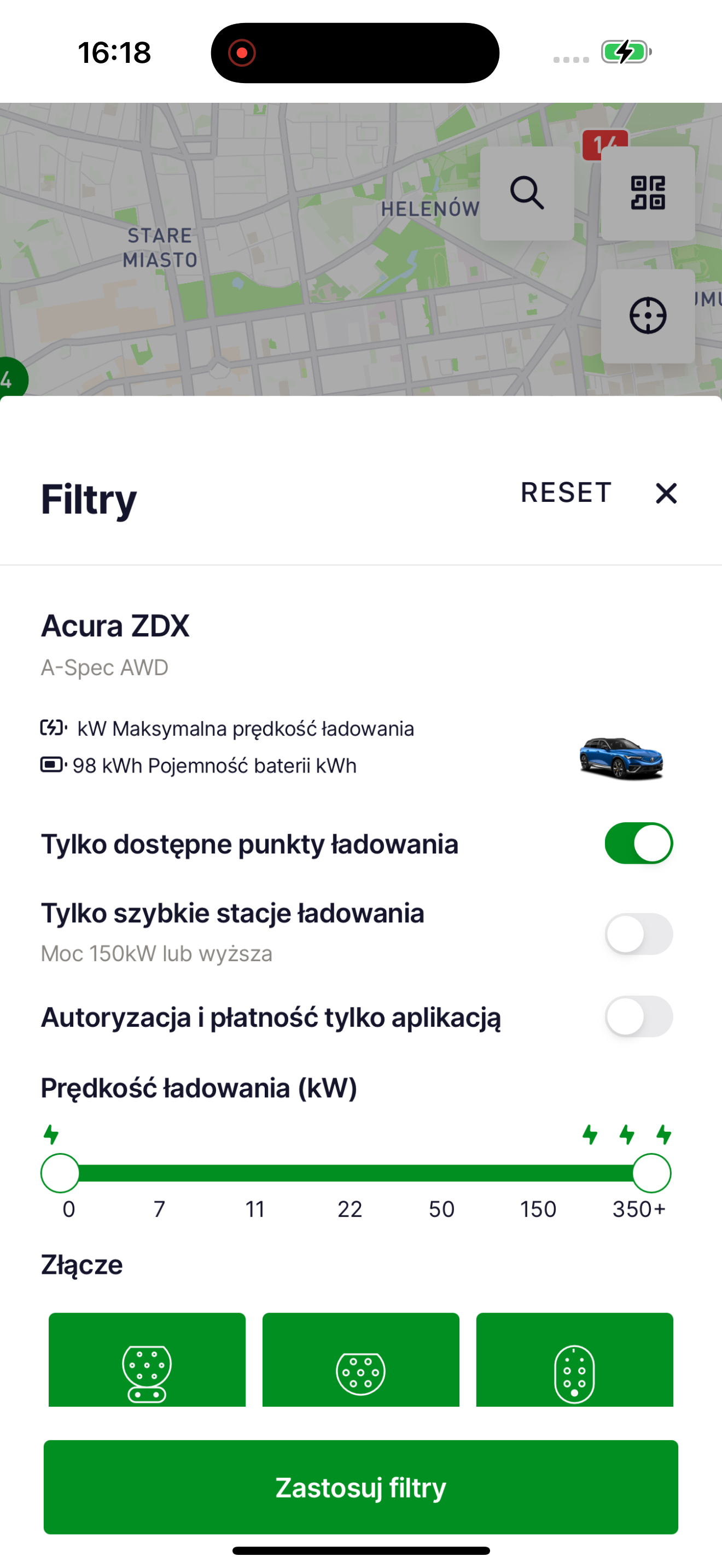Apply filters with Zastosuj filtry button
The width and height of the screenshot is (722, 1568).
(x=361, y=1487)
